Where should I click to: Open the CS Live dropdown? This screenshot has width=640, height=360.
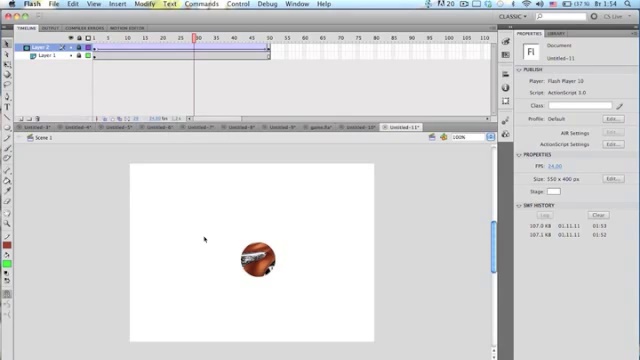(617, 16)
